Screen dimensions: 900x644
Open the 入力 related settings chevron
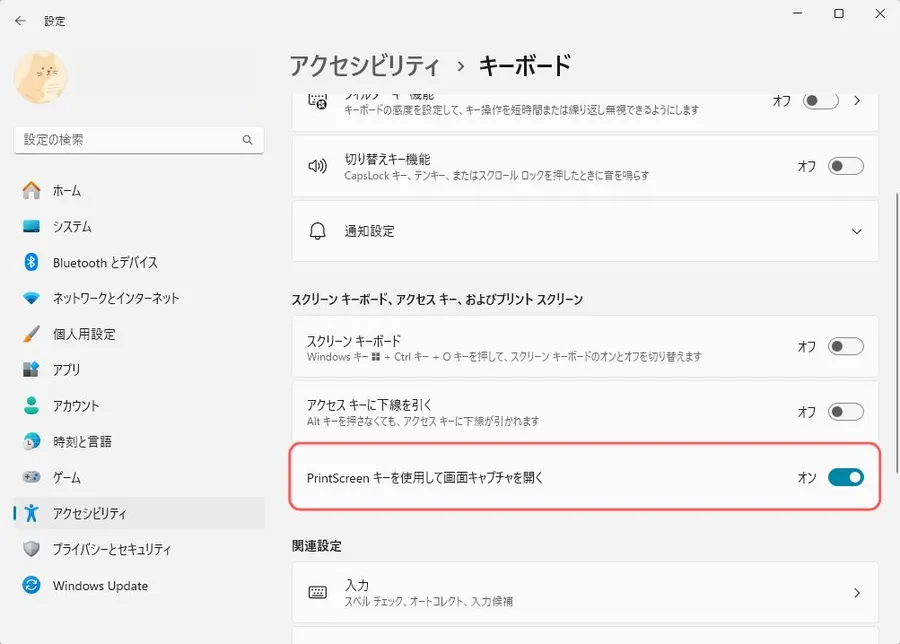pos(856,592)
